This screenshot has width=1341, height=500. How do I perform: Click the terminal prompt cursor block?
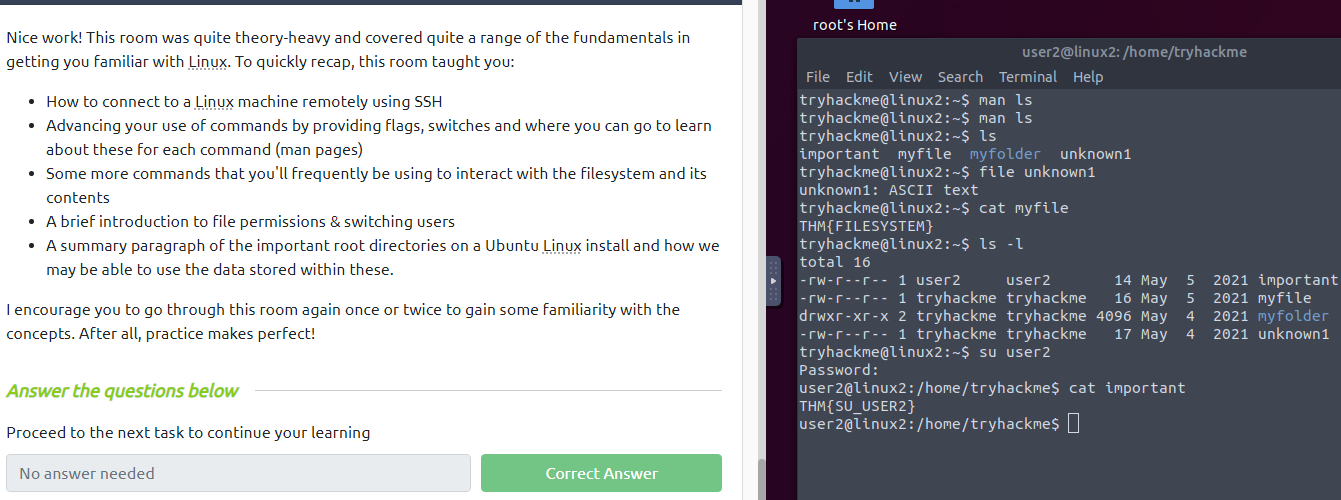1073,424
